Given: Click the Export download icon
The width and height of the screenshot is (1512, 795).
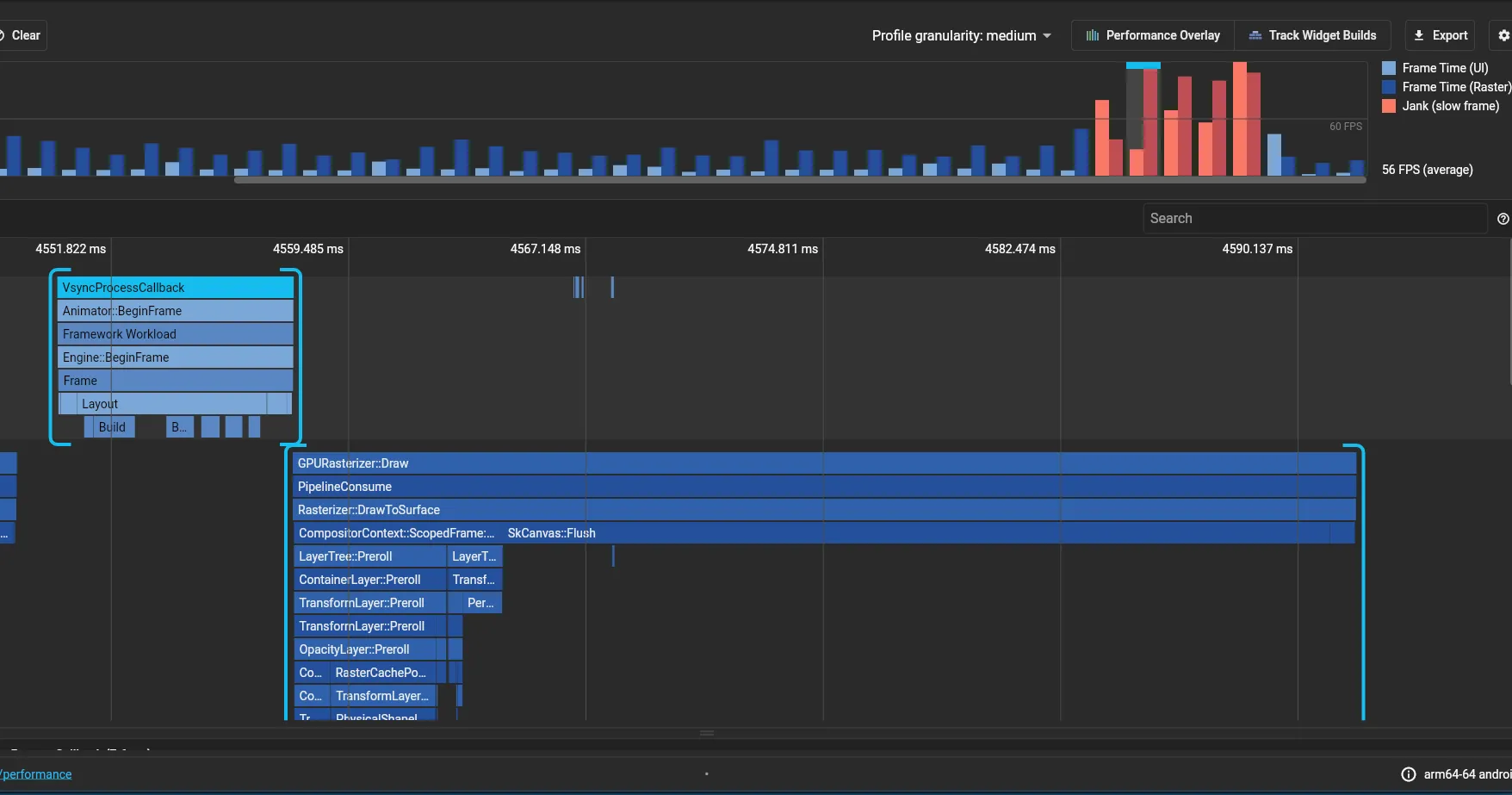Looking at the screenshot, I should click(x=1419, y=35).
